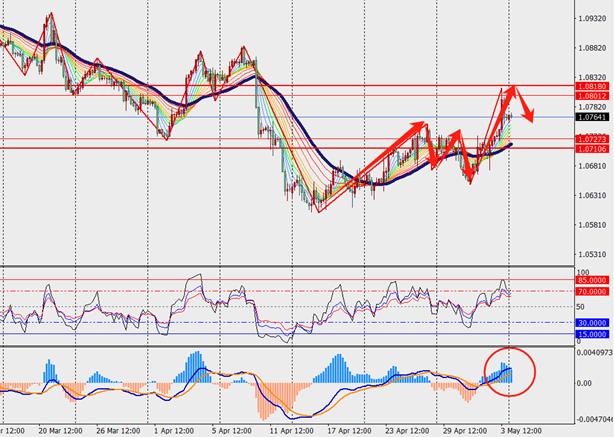Click the 1.08320 price axis value
The width and height of the screenshot is (614, 437).
(x=592, y=78)
